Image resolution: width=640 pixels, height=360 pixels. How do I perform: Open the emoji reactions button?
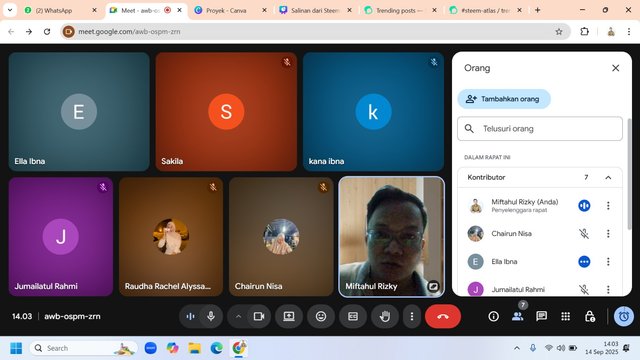click(x=321, y=316)
